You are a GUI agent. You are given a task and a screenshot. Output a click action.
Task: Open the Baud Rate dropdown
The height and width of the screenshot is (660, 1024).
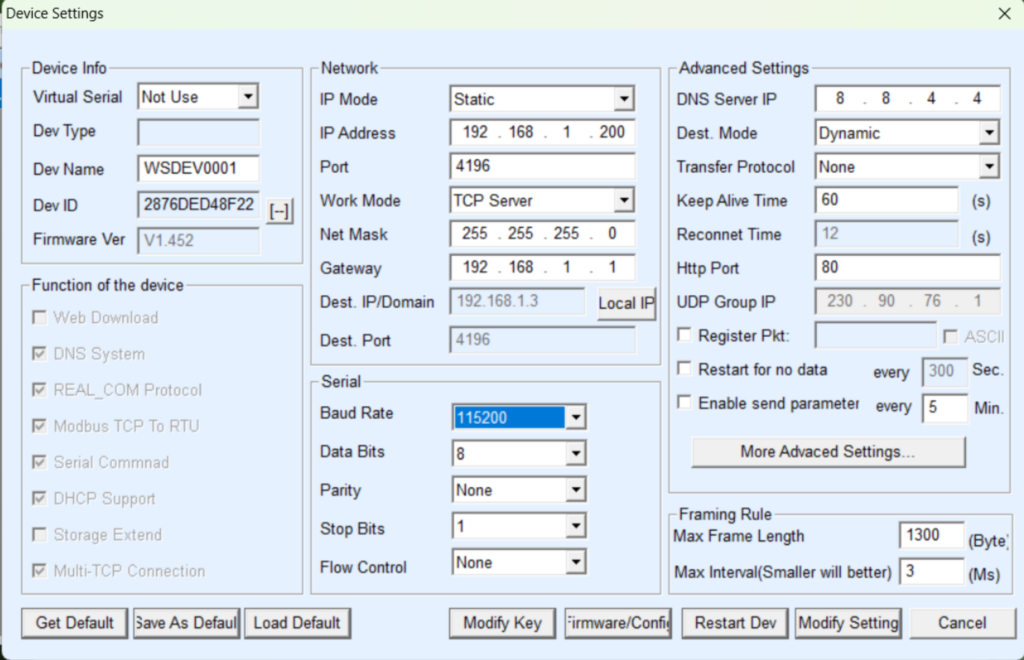[575, 417]
